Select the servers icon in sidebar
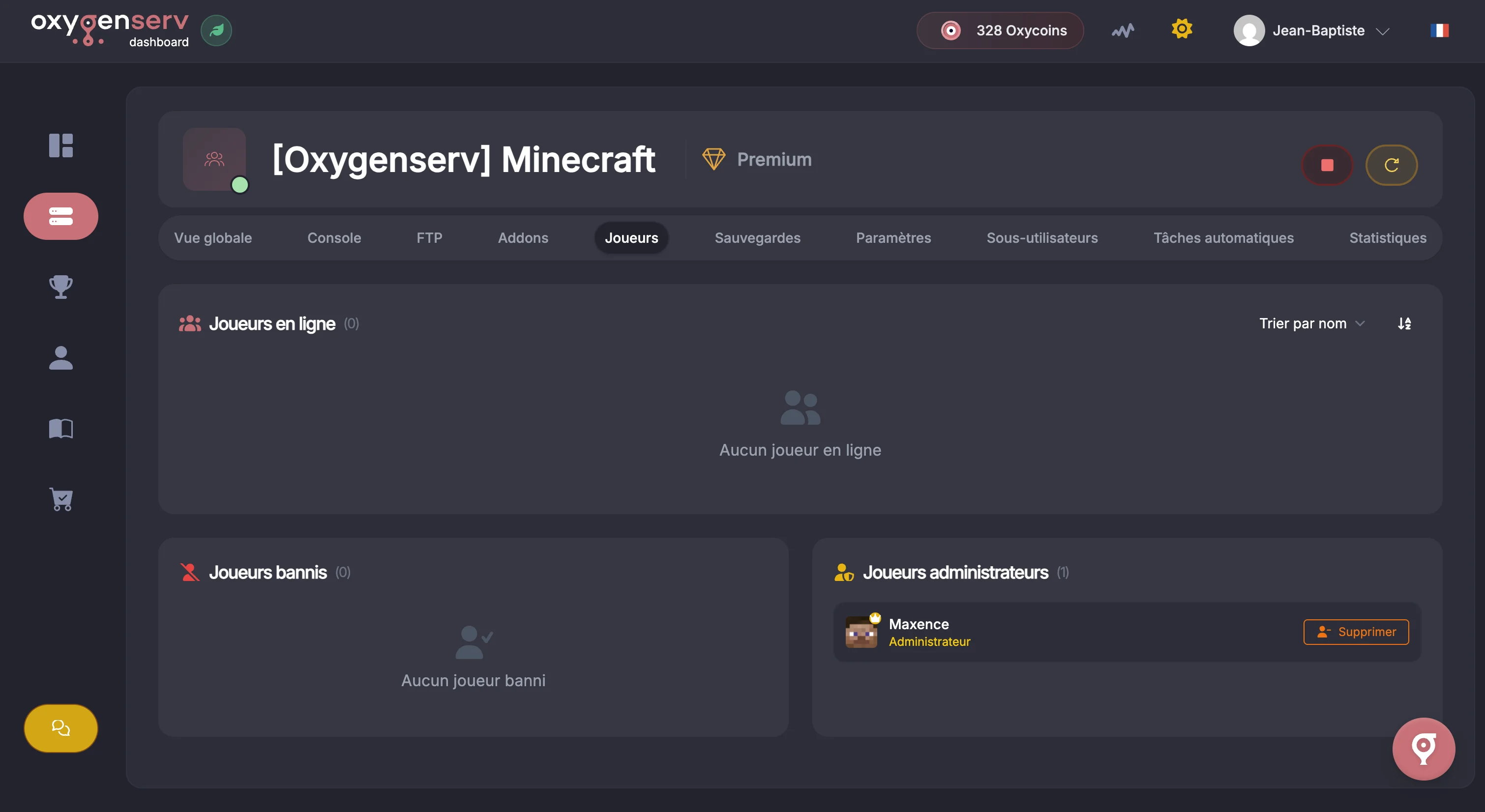The height and width of the screenshot is (812, 1485). [60, 216]
